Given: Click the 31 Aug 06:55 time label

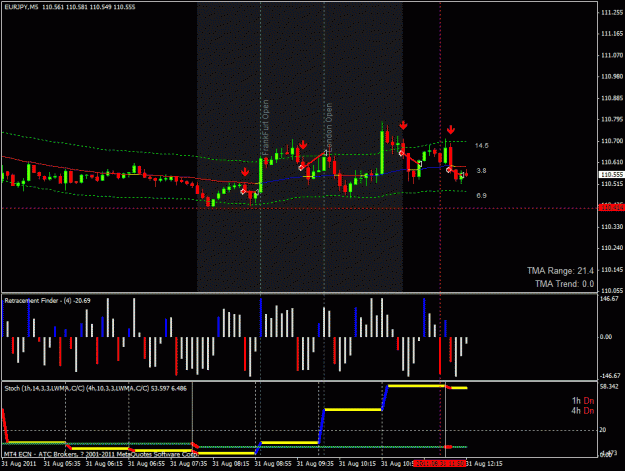Looking at the screenshot, I should 146,463.
